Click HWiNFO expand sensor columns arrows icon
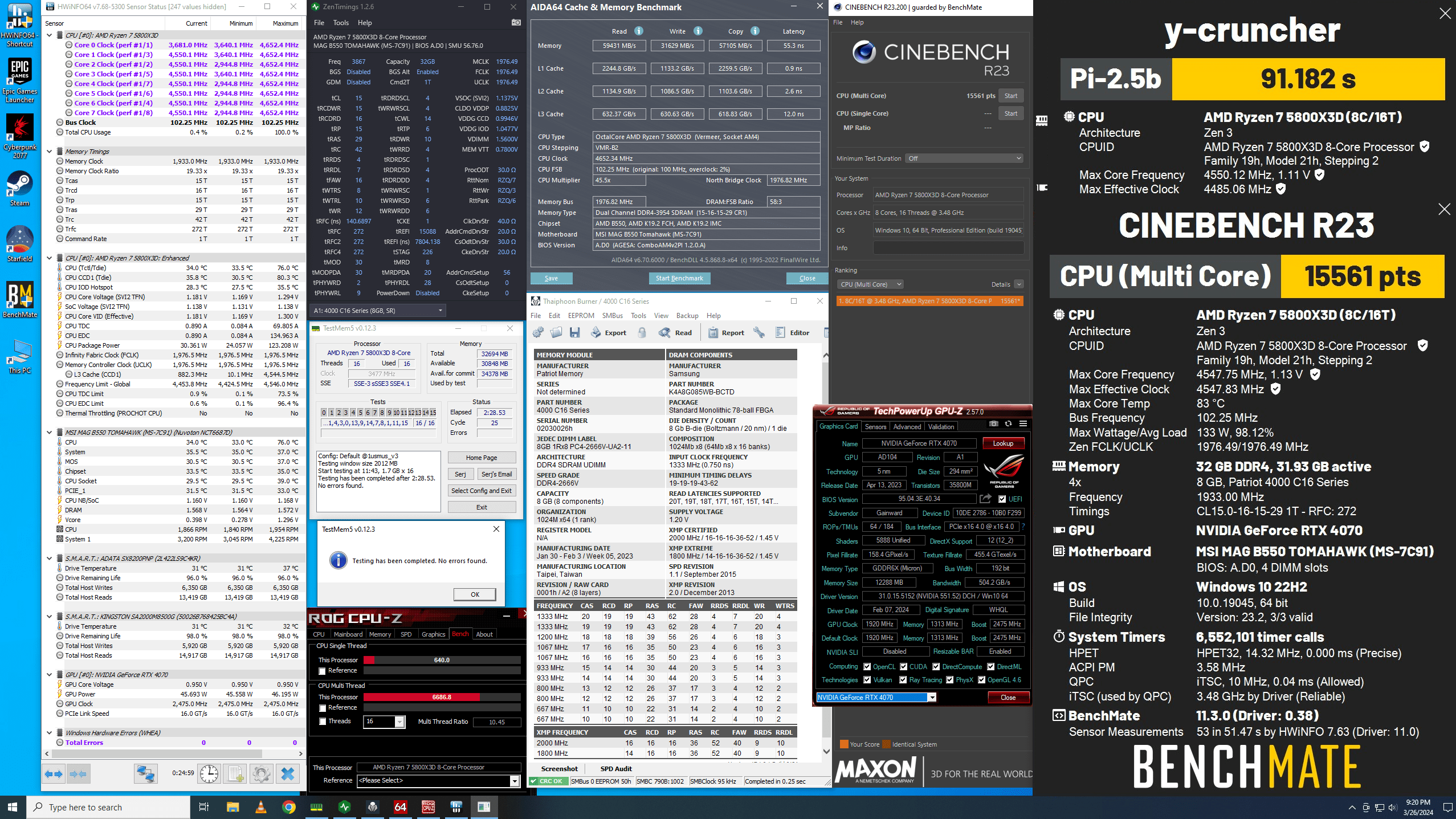 (x=53, y=774)
